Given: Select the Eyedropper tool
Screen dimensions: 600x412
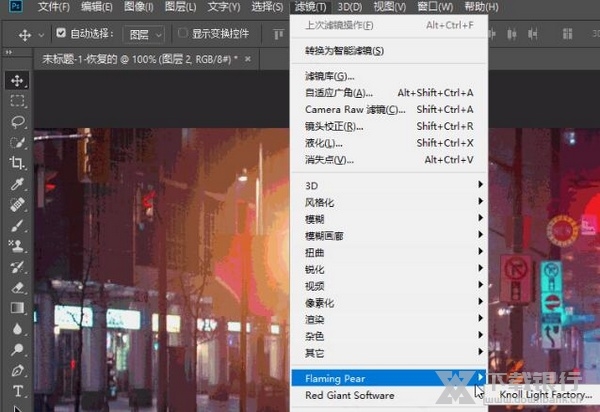Looking at the screenshot, I should click(17, 184).
